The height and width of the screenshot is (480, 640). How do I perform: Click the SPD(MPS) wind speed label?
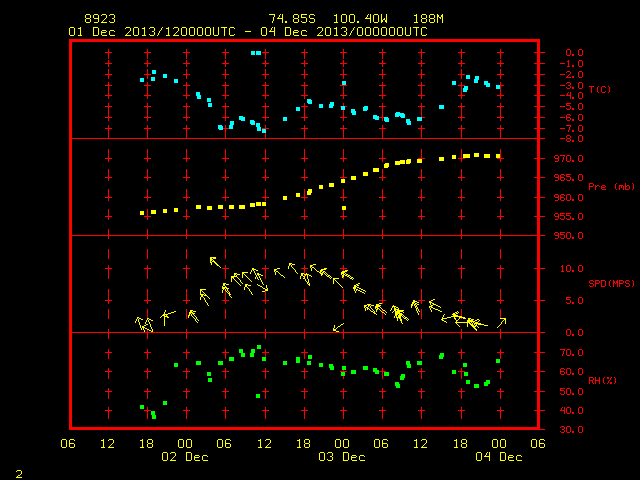coord(611,283)
